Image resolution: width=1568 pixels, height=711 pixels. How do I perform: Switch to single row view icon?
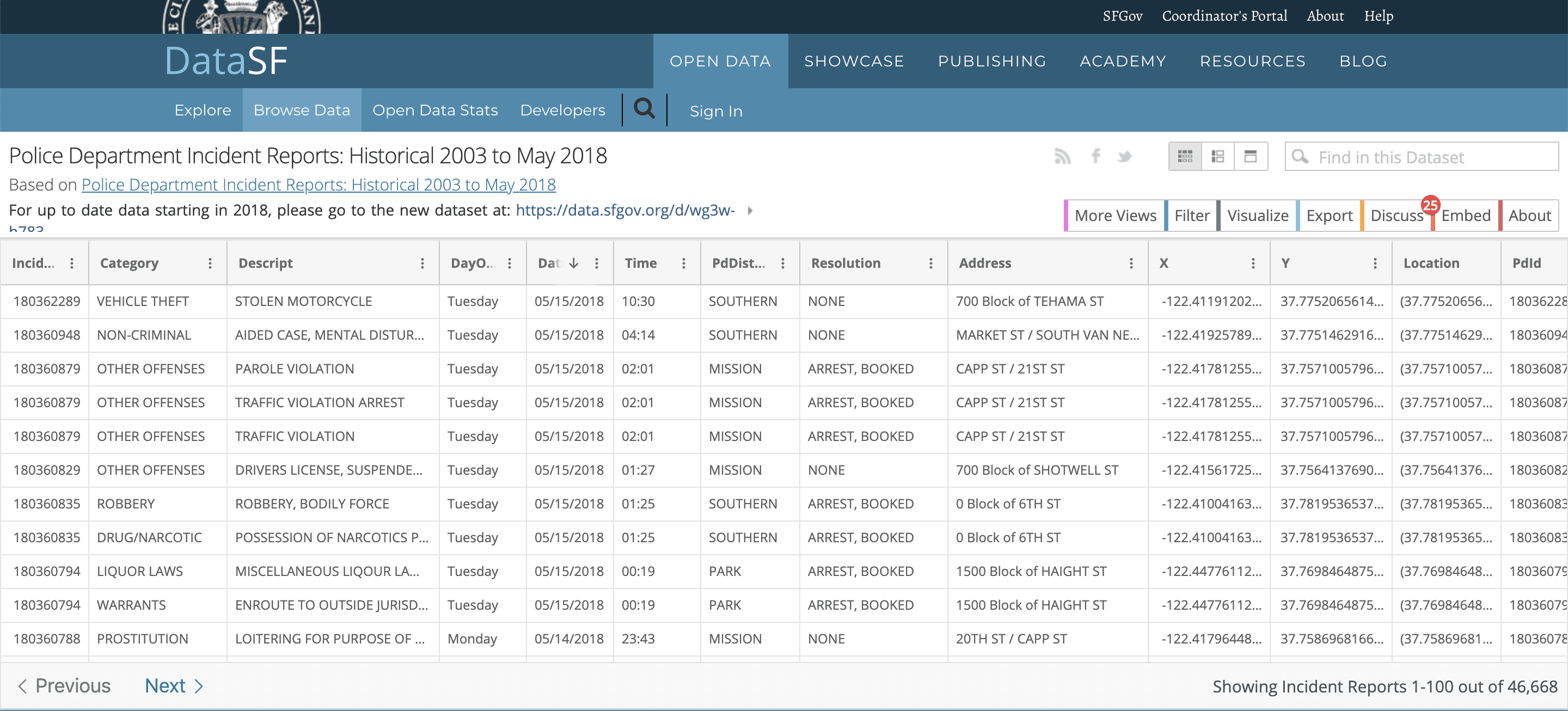1250,156
